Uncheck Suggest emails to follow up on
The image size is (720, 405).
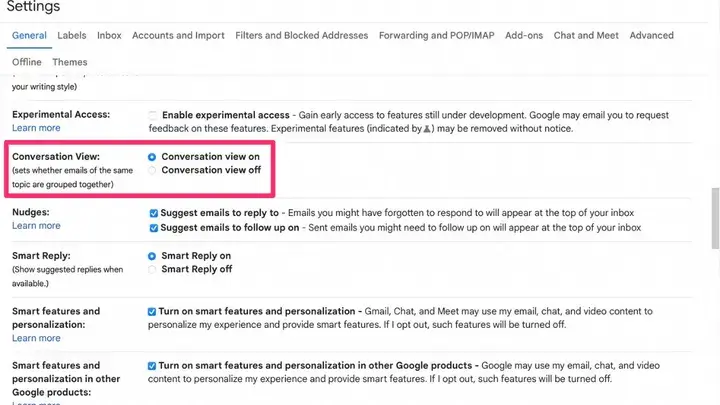pos(153,228)
